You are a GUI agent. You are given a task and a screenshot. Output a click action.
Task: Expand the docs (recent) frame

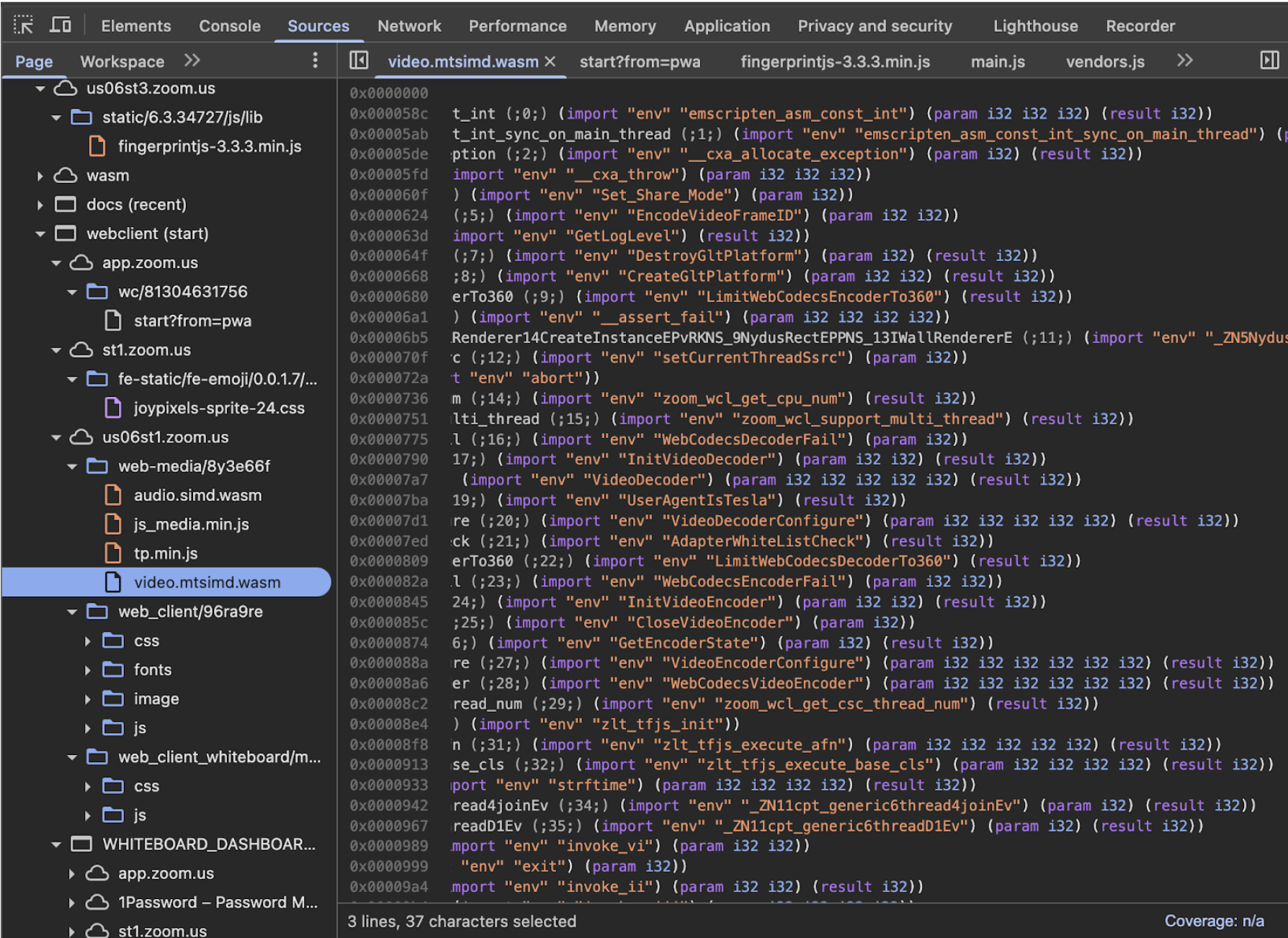click(x=40, y=205)
